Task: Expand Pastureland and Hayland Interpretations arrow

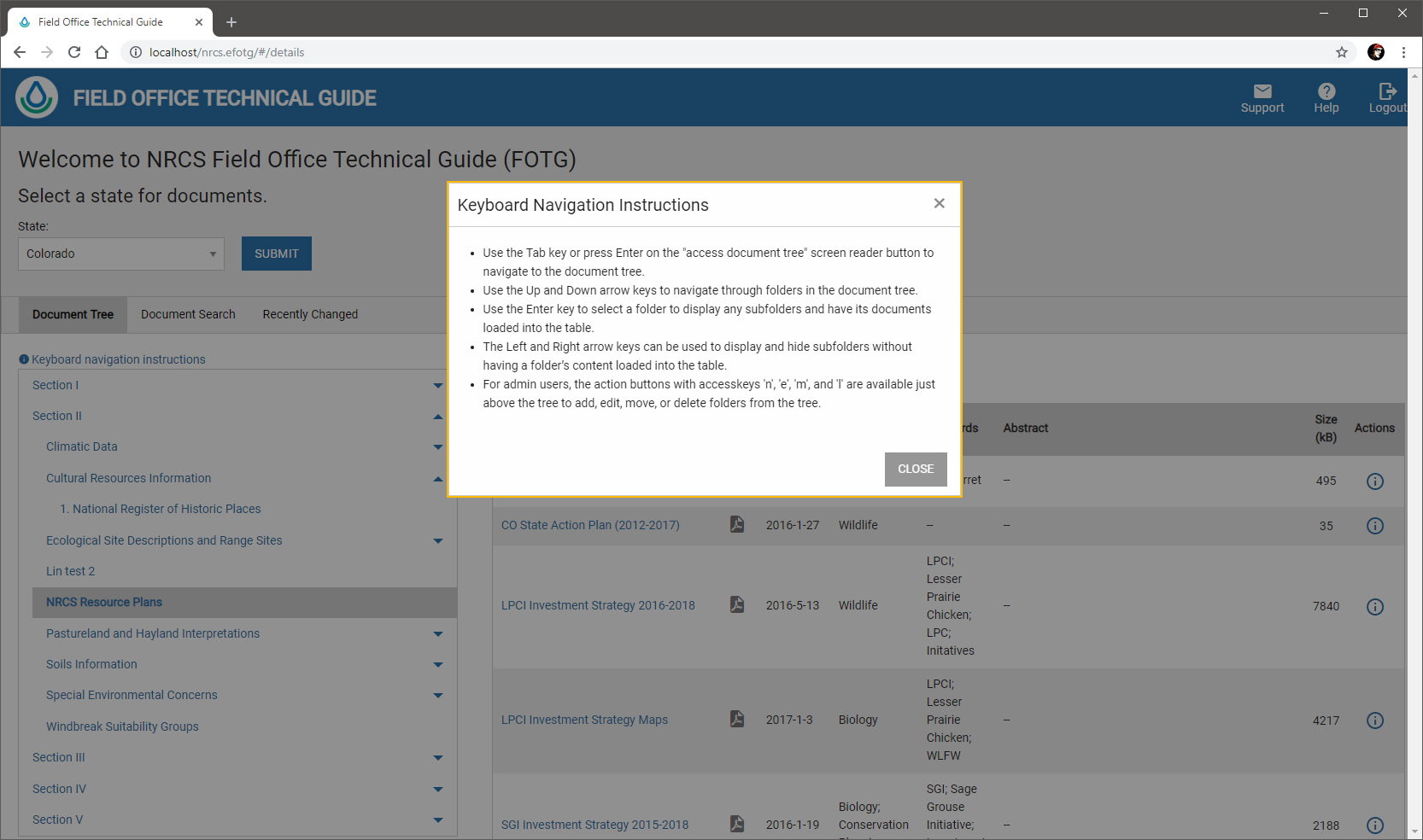Action: (x=438, y=634)
